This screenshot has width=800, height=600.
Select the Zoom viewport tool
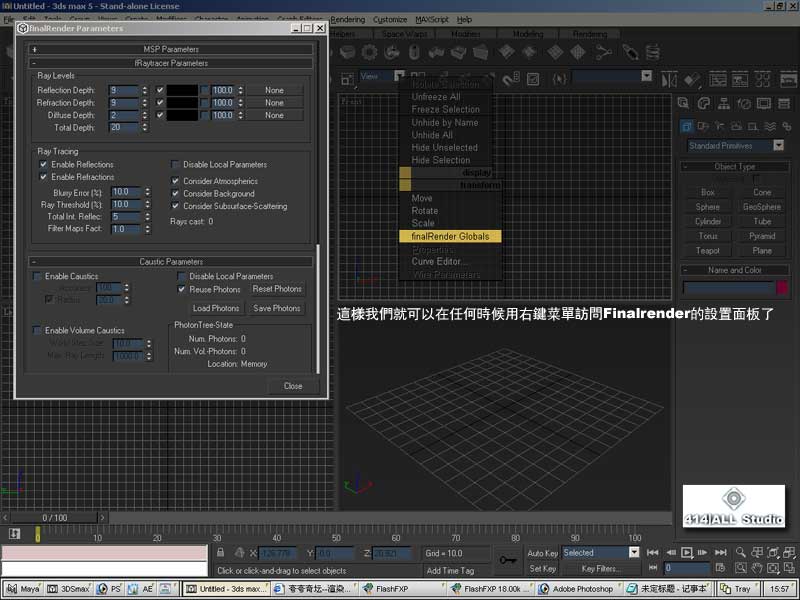[741, 553]
